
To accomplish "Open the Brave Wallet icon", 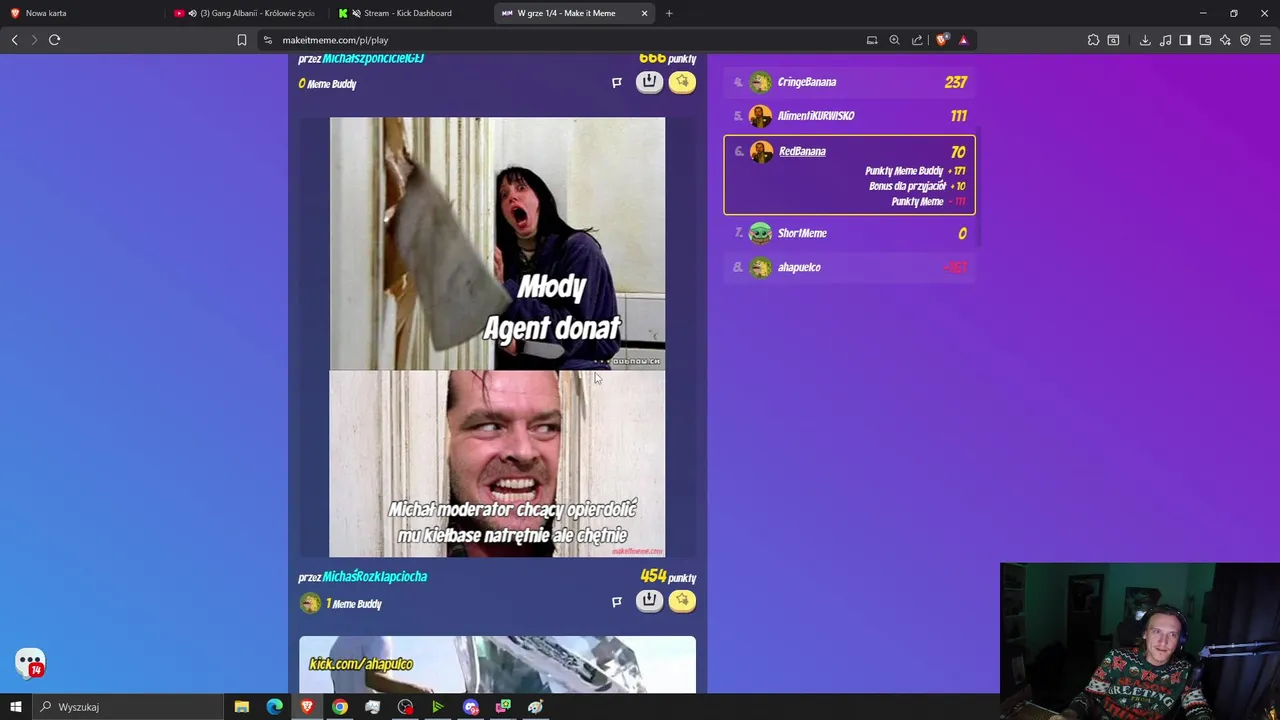I will (1205, 40).
